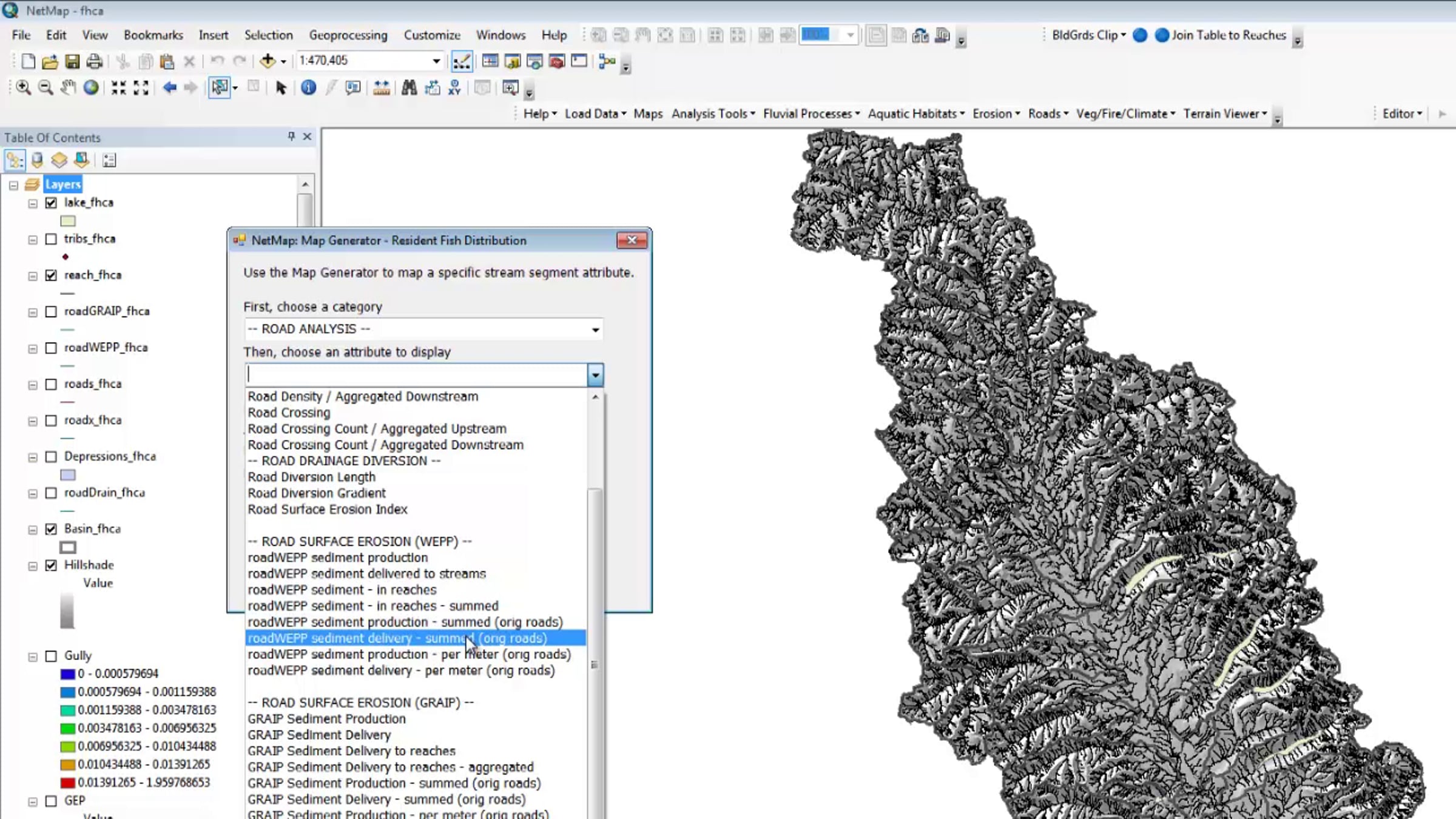This screenshot has width=1456, height=819.
Task: Save the map document
Action: 72,61
